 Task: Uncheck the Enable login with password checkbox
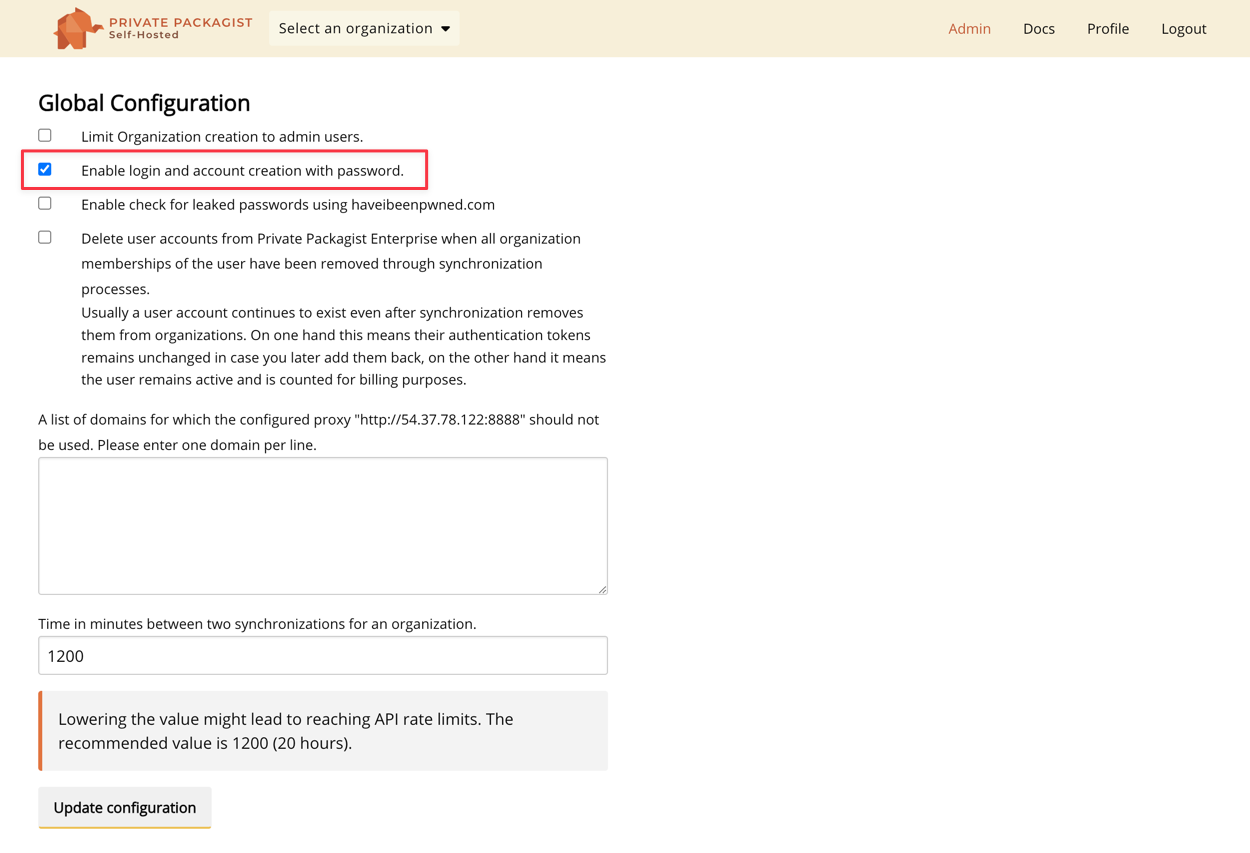[45, 169]
